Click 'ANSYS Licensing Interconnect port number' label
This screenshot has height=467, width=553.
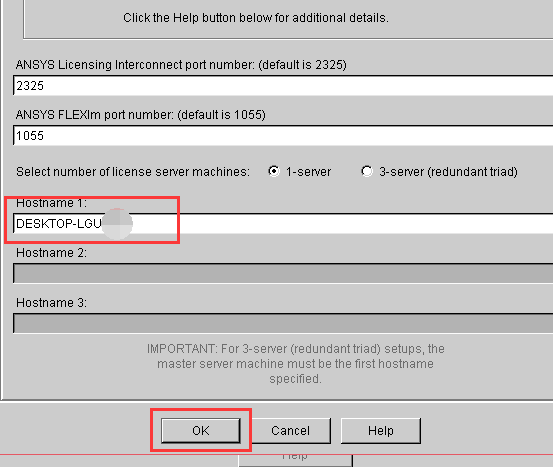point(181,65)
